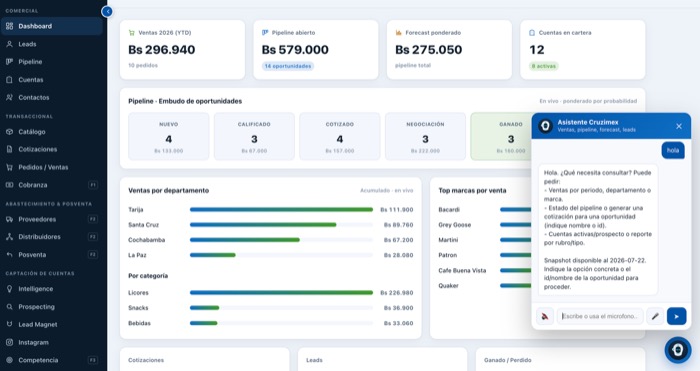Select the CALIFICADO pipeline stage card

254,136
